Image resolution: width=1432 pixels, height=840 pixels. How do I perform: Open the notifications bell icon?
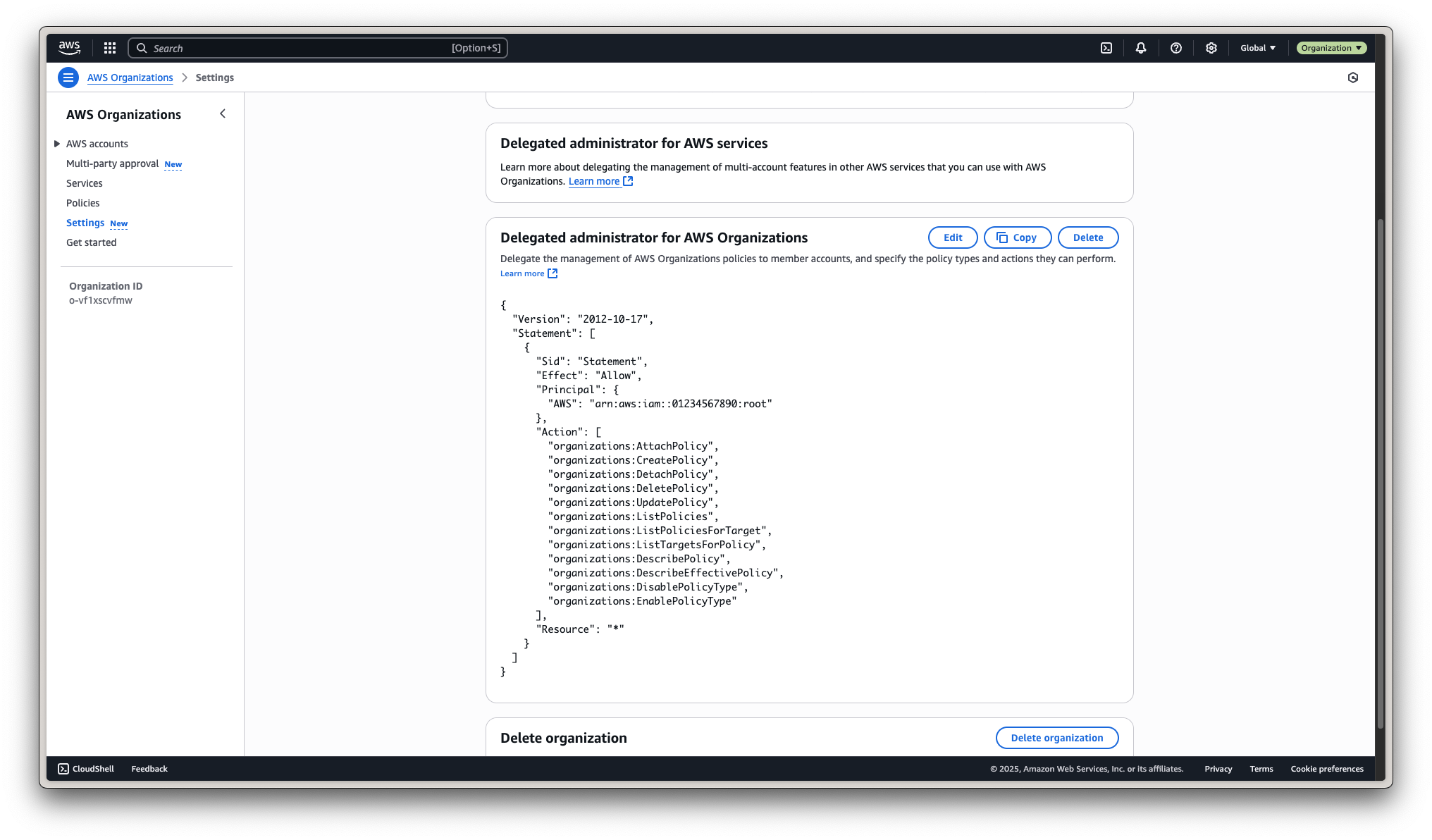(1141, 48)
